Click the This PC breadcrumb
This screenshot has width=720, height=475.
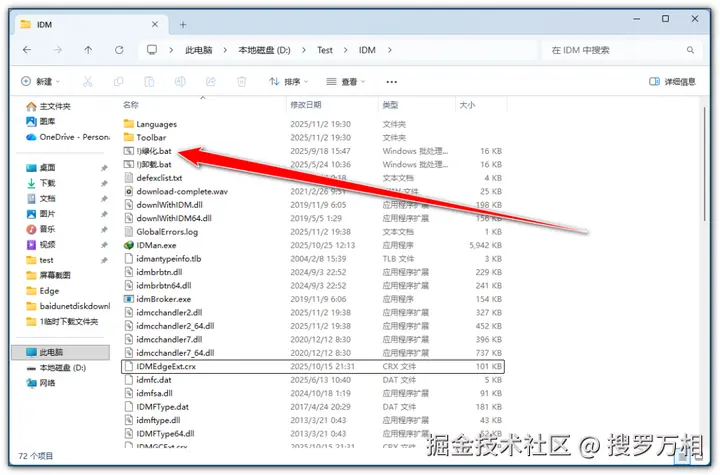pyautogui.click(x=198, y=50)
